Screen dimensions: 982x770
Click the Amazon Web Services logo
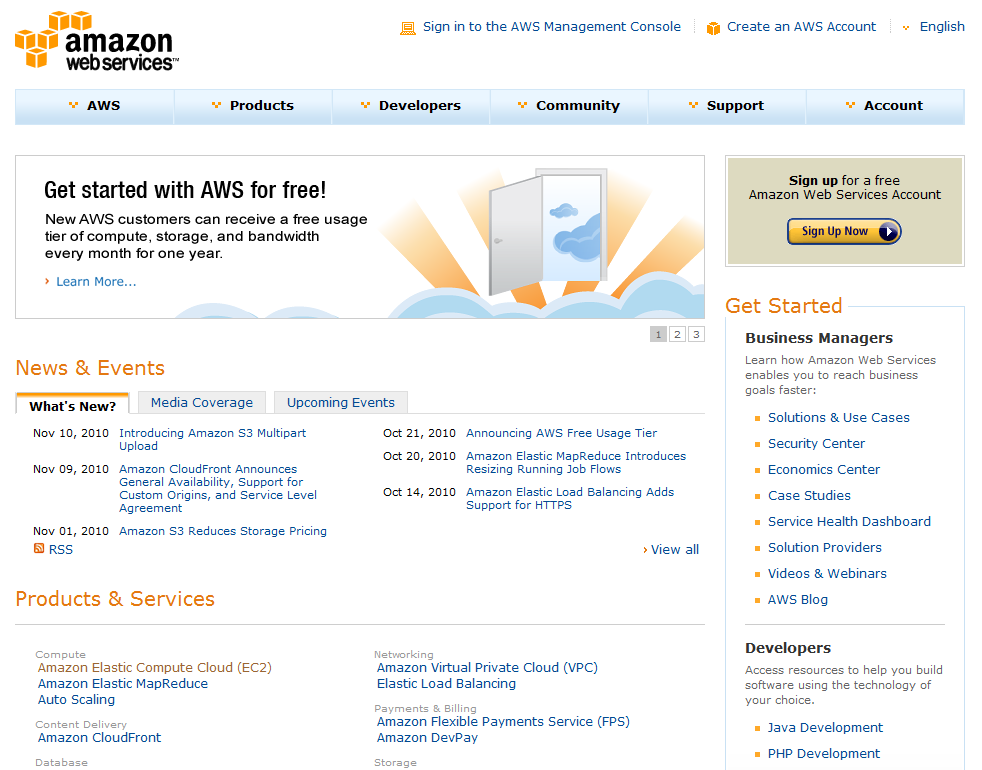click(x=96, y=40)
